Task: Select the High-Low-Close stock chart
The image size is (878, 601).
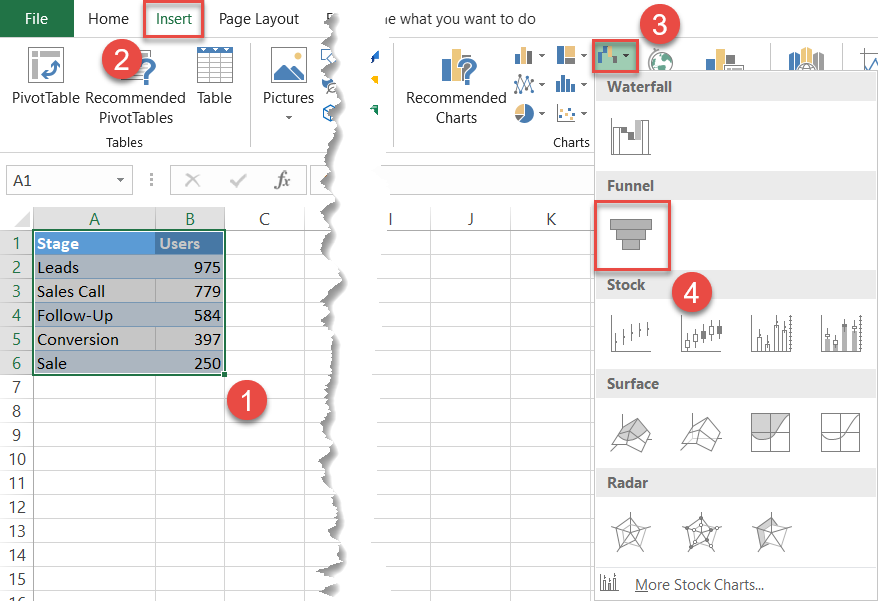Action: tap(631, 334)
